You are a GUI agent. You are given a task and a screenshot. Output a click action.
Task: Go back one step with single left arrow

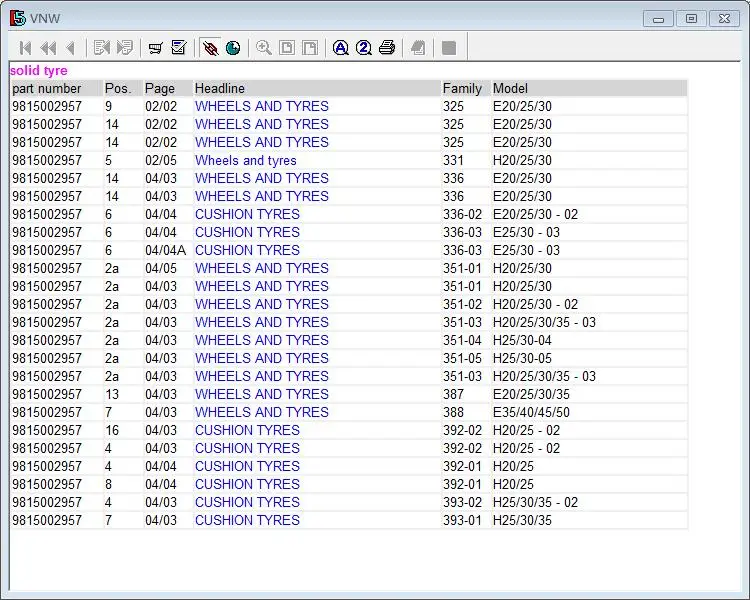tap(70, 48)
